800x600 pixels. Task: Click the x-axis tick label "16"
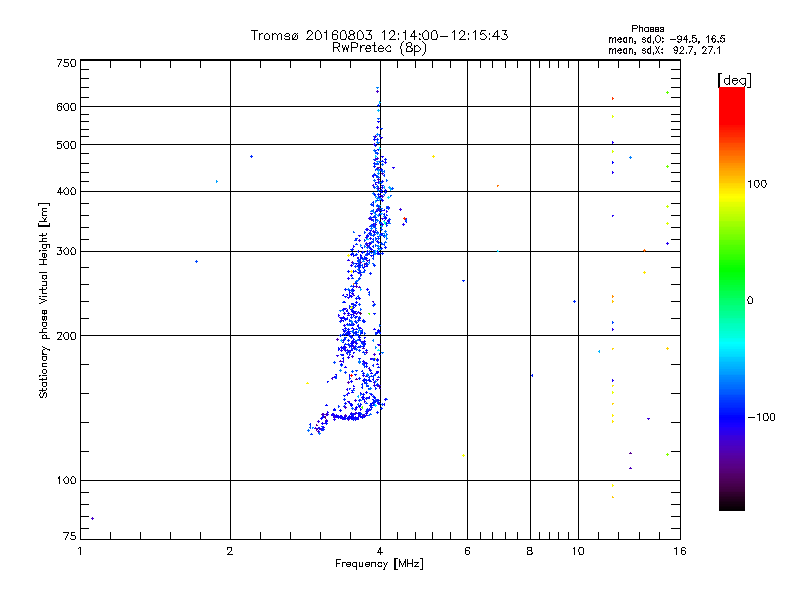[680, 551]
